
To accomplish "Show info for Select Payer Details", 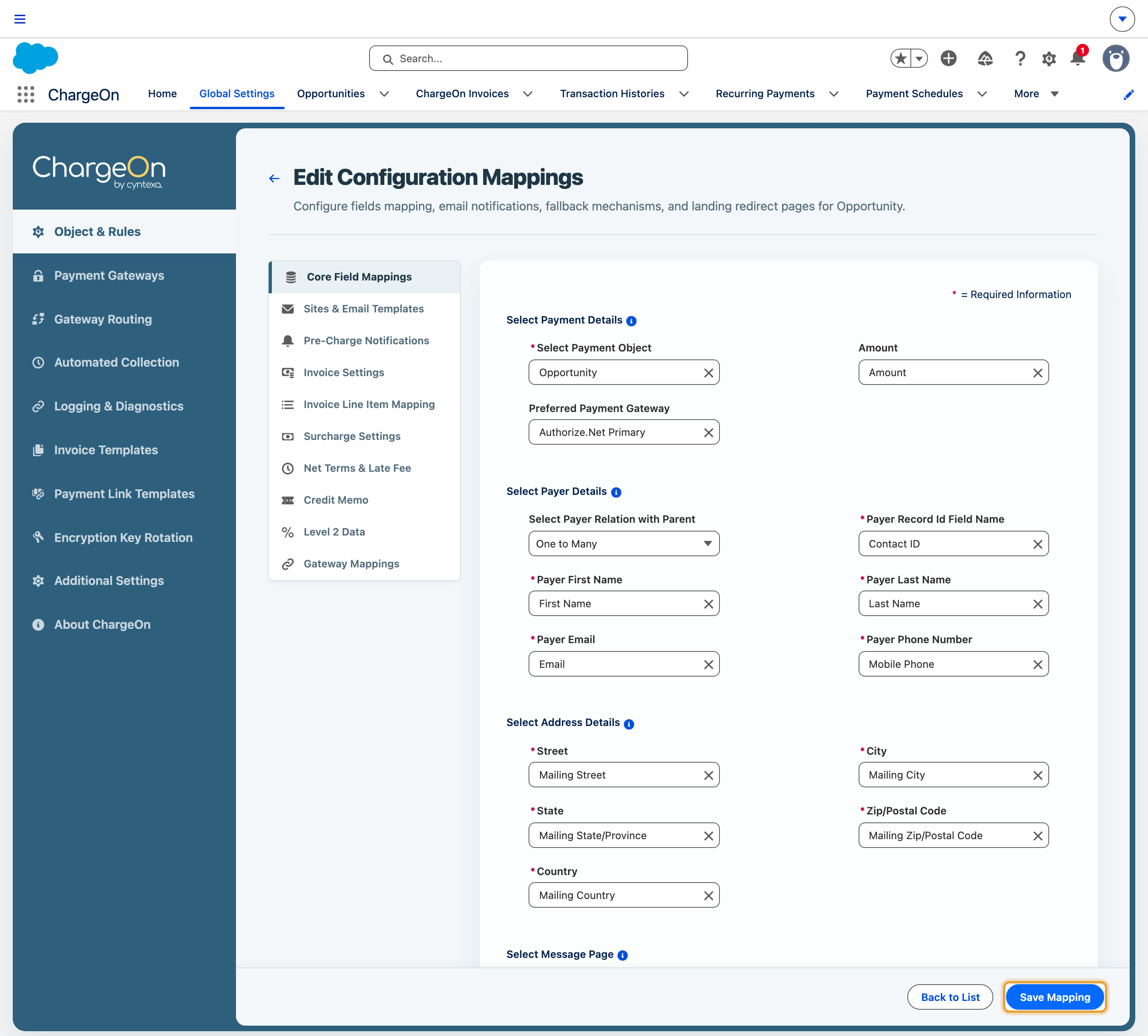I will pyautogui.click(x=616, y=492).
